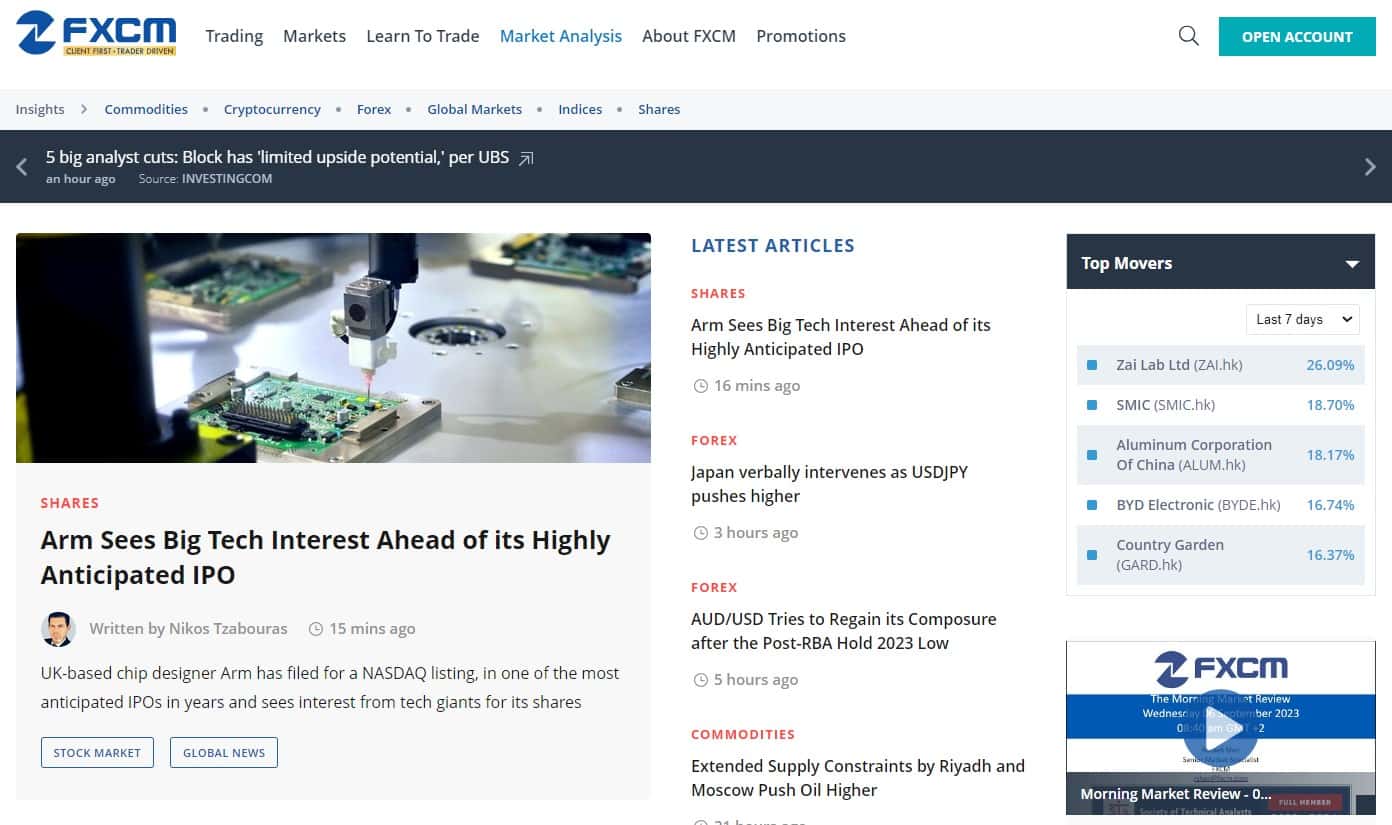Click the blue square beside BYD Electronic
The image size is (1392, 825).
[1092, 505]
